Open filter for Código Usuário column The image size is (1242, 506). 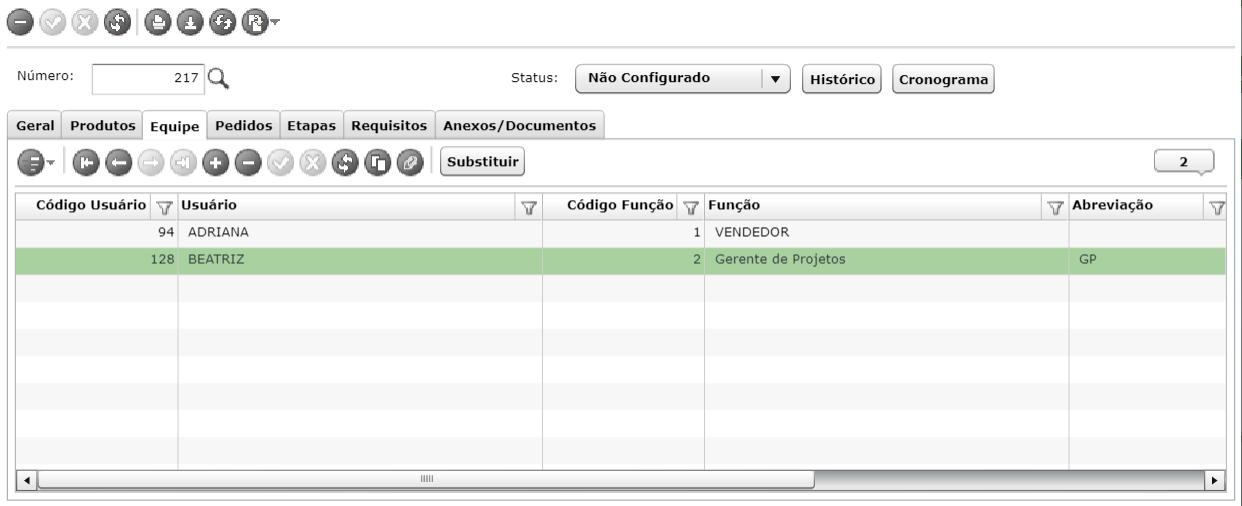[166, 206]
